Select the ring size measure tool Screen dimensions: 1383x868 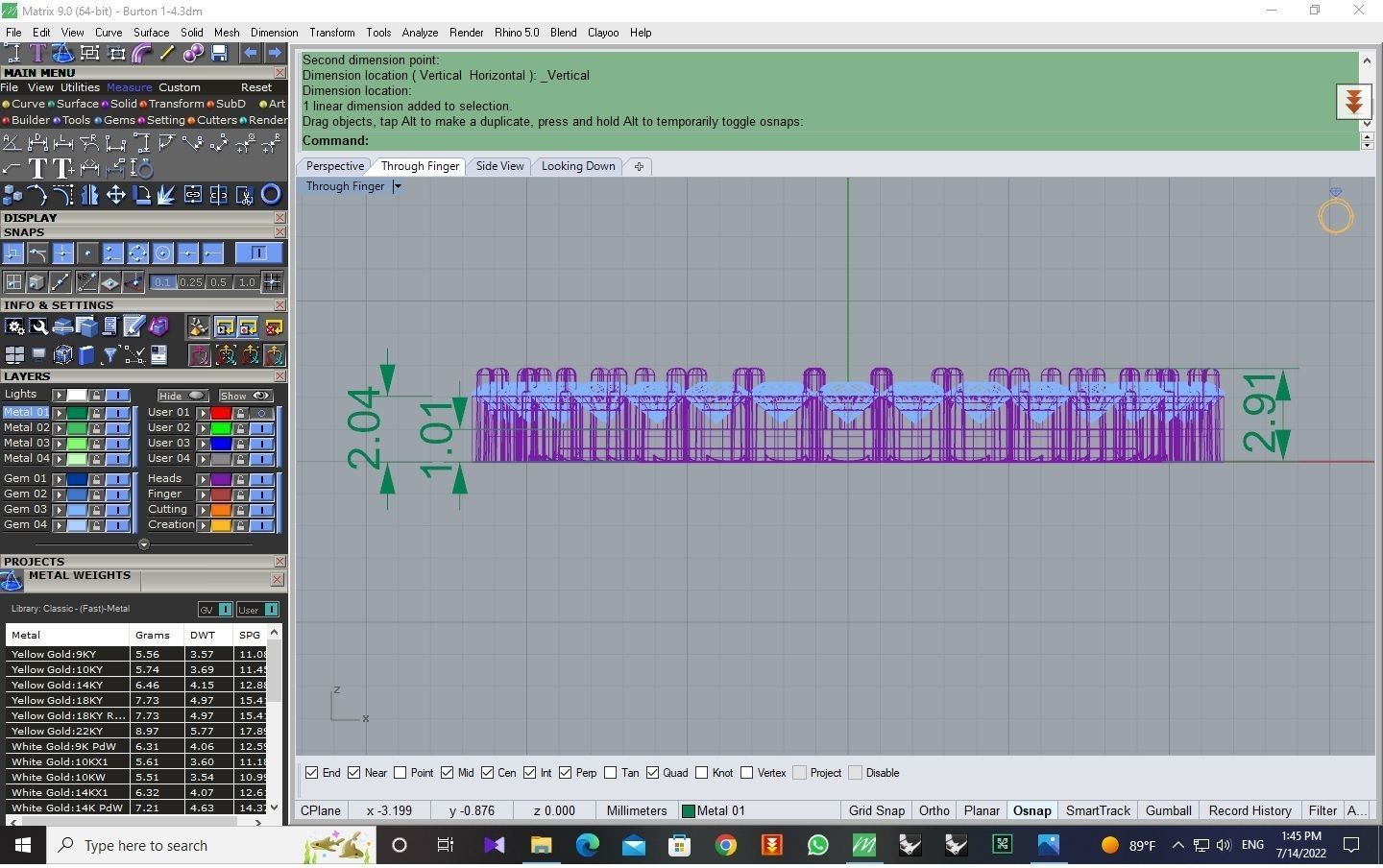pyautogui.click(x=141, y=169)
